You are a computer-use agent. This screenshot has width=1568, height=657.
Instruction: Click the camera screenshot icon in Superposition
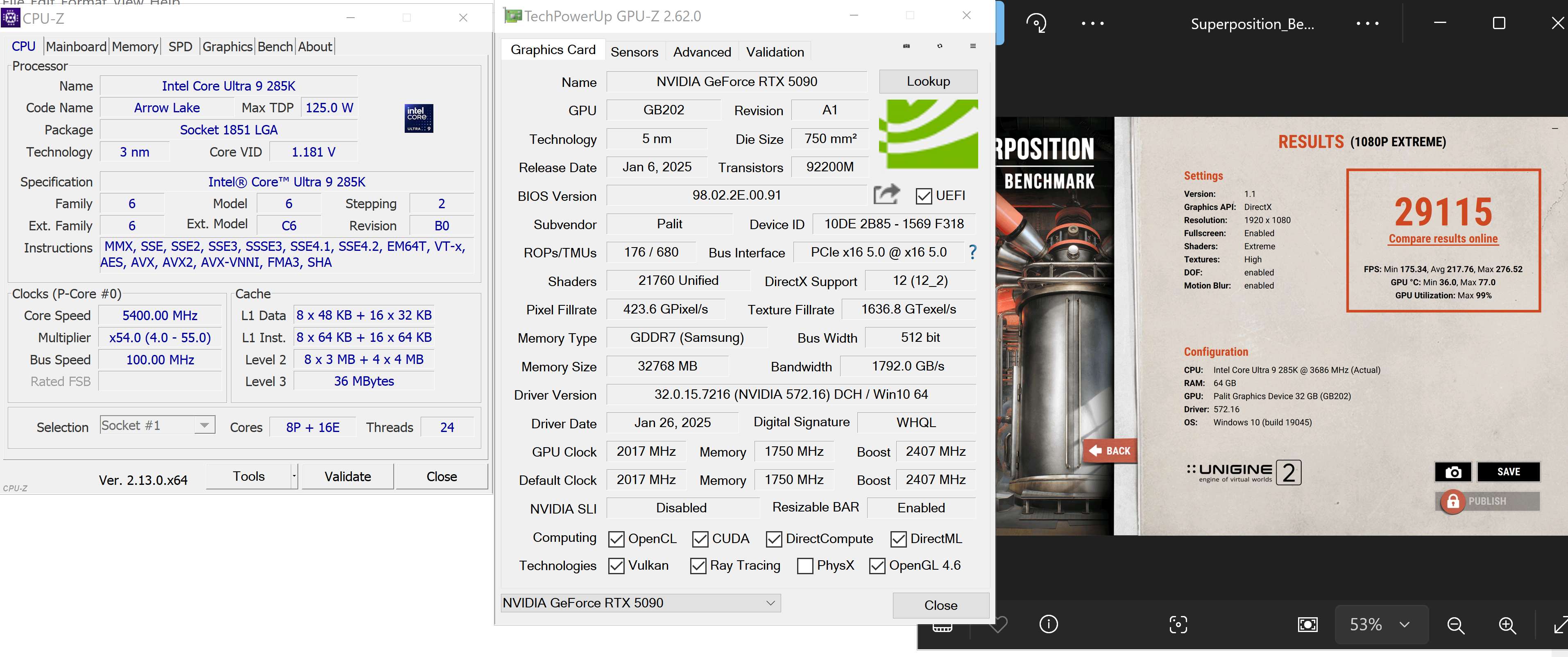click(1454, 472)
